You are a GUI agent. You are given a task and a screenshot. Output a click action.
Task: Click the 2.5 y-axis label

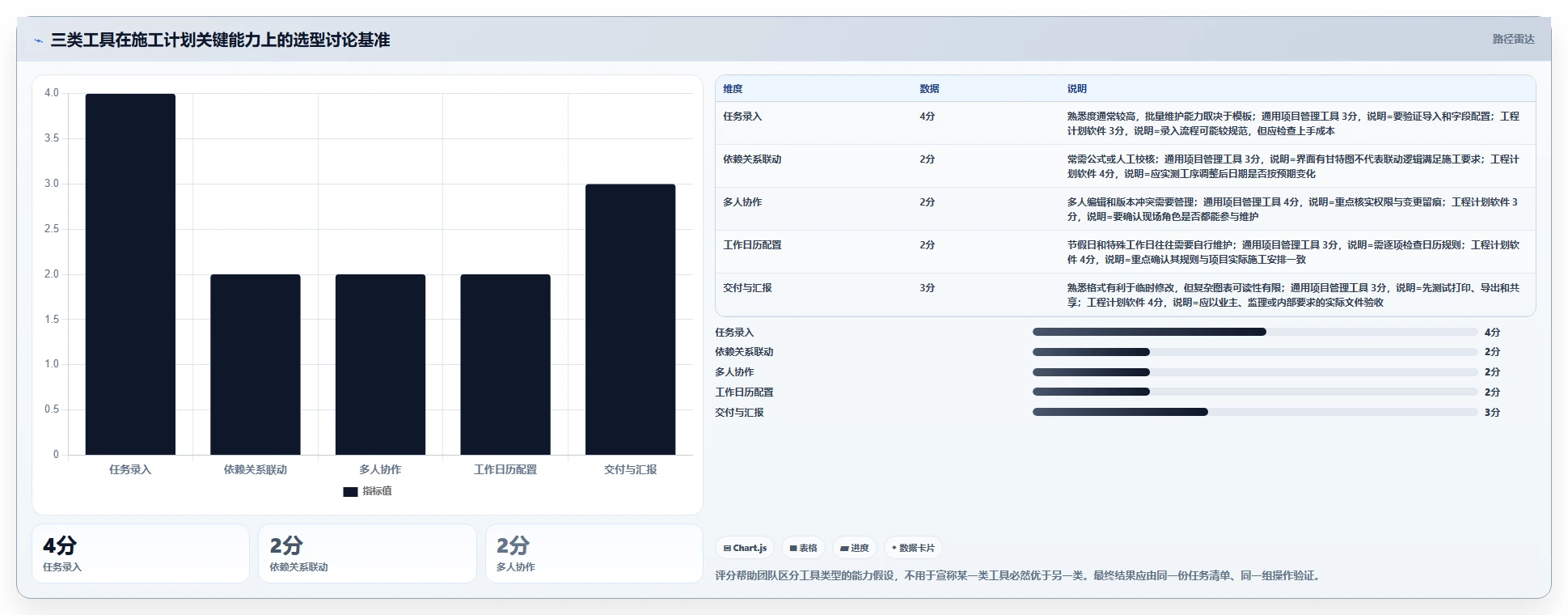point(52,229)
